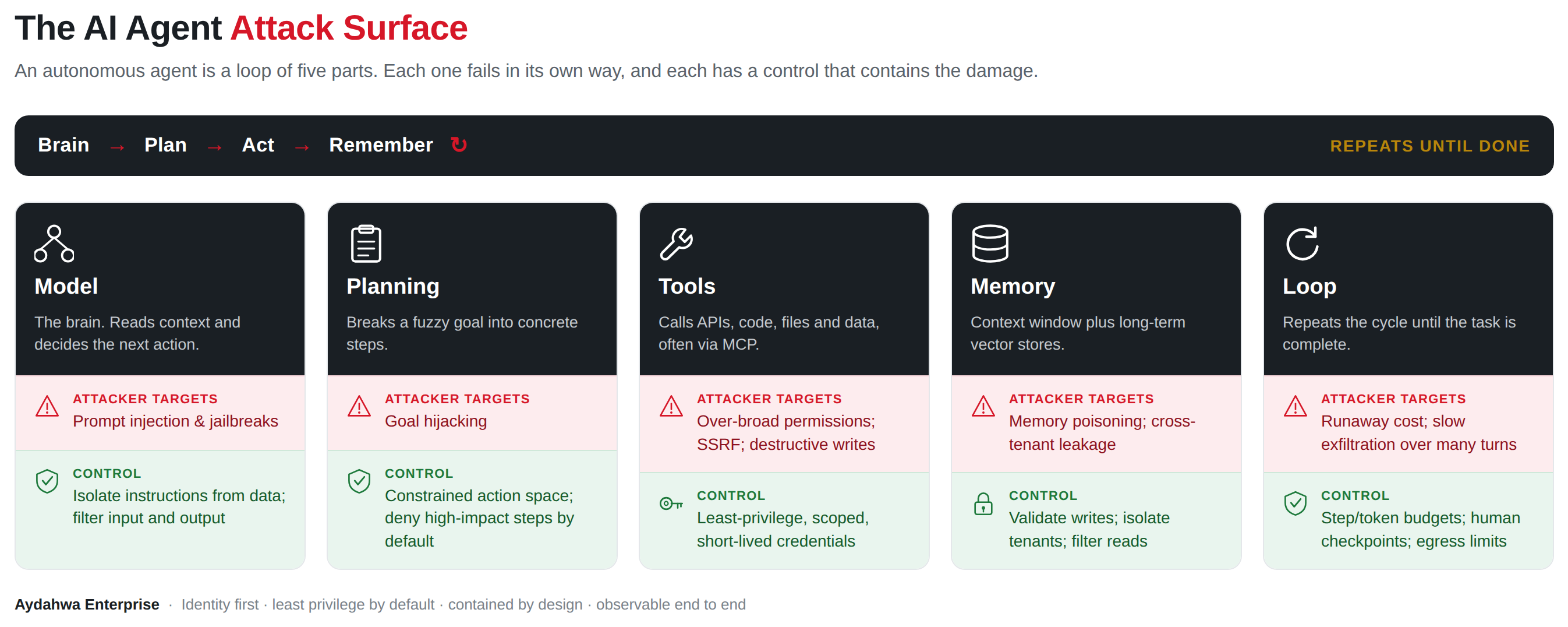Viewport: 1568px width, 627px height.
Task: Click 'Memory poisoning; cross-tenant leakage' text
Action: click(1102, 432)
